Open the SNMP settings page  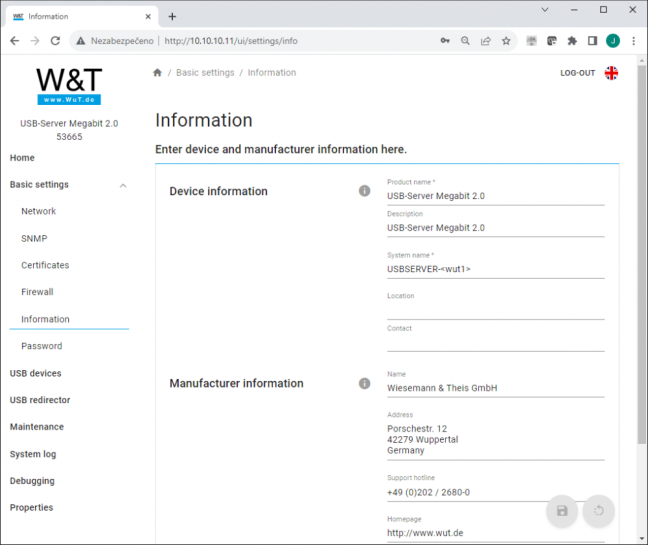[34, 238]
